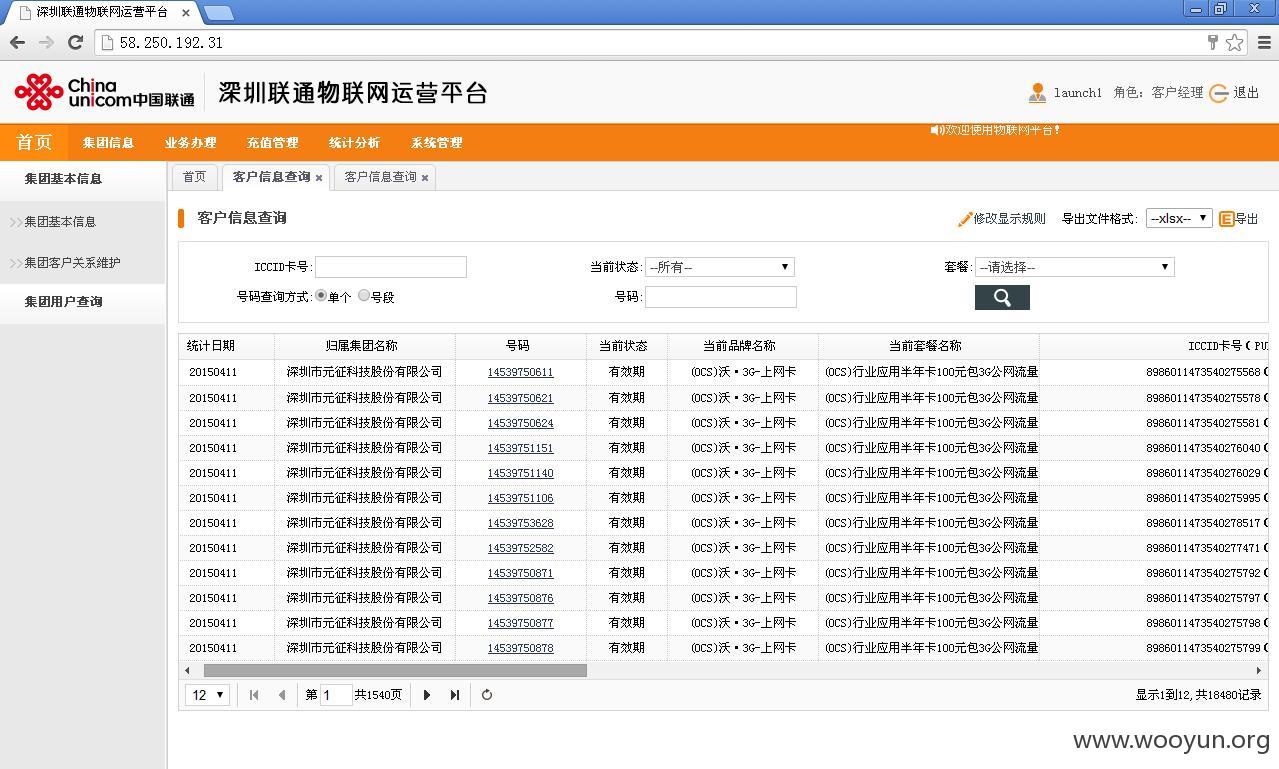Click the browser forward arrow

(46, 42)
